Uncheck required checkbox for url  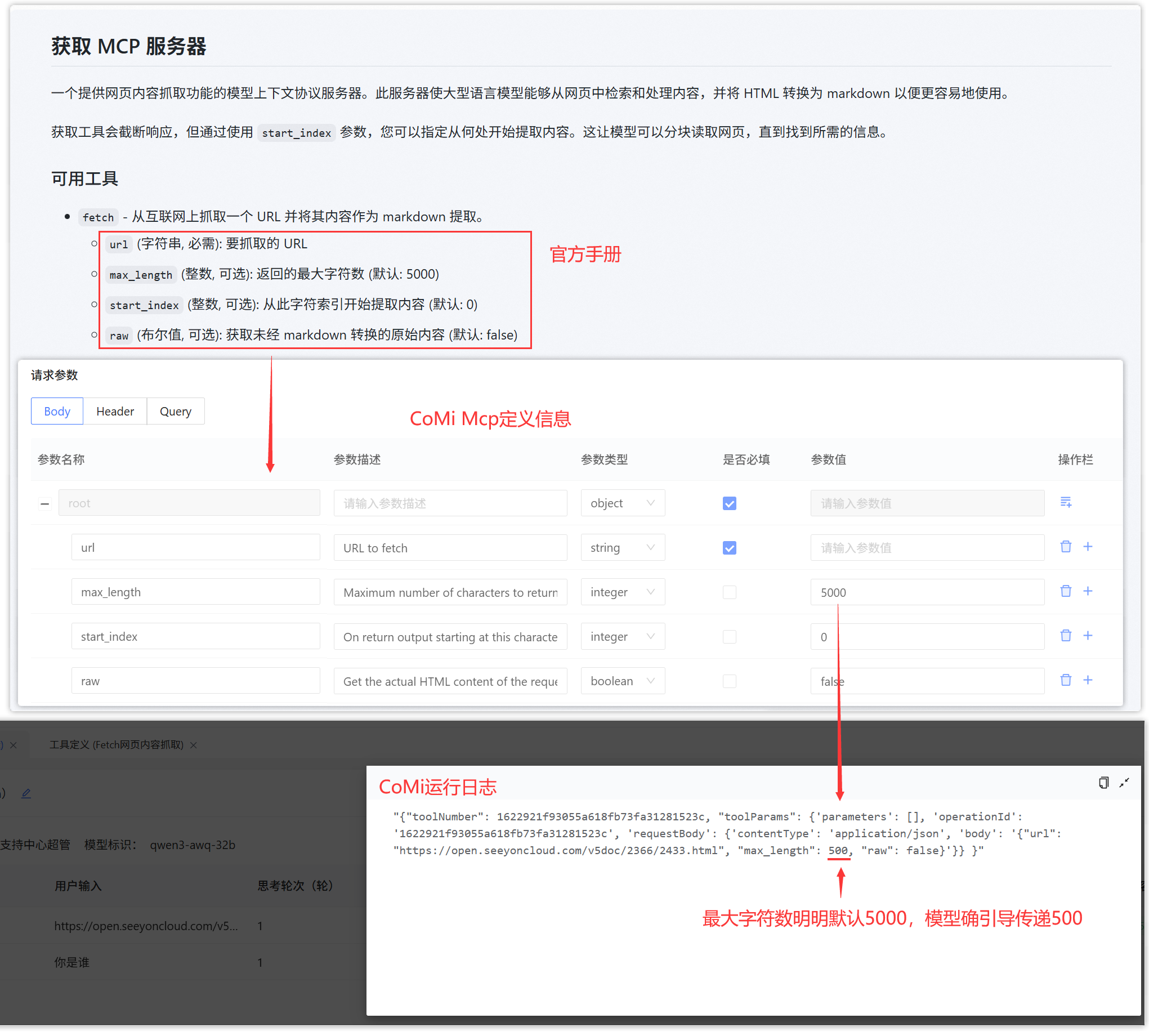click(729, 548)
